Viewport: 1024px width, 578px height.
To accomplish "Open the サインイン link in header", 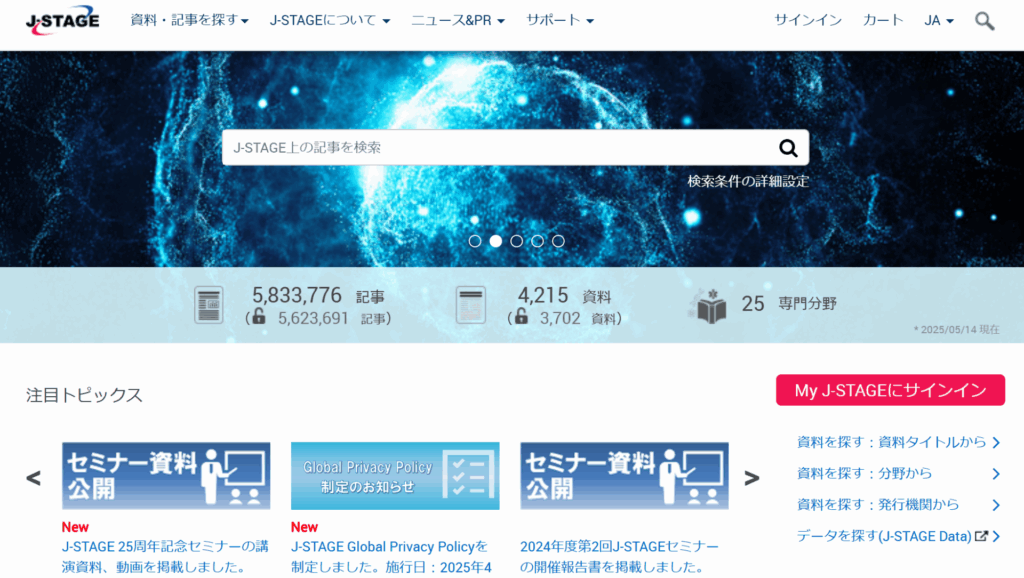I will [808, 20].
